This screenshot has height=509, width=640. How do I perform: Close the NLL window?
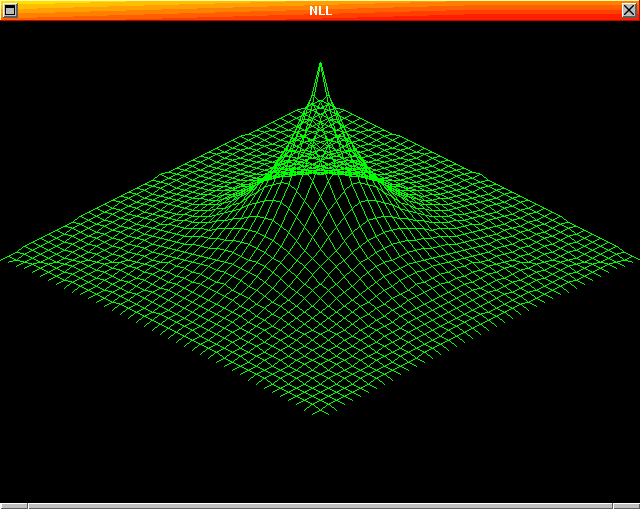pos(629,10)
